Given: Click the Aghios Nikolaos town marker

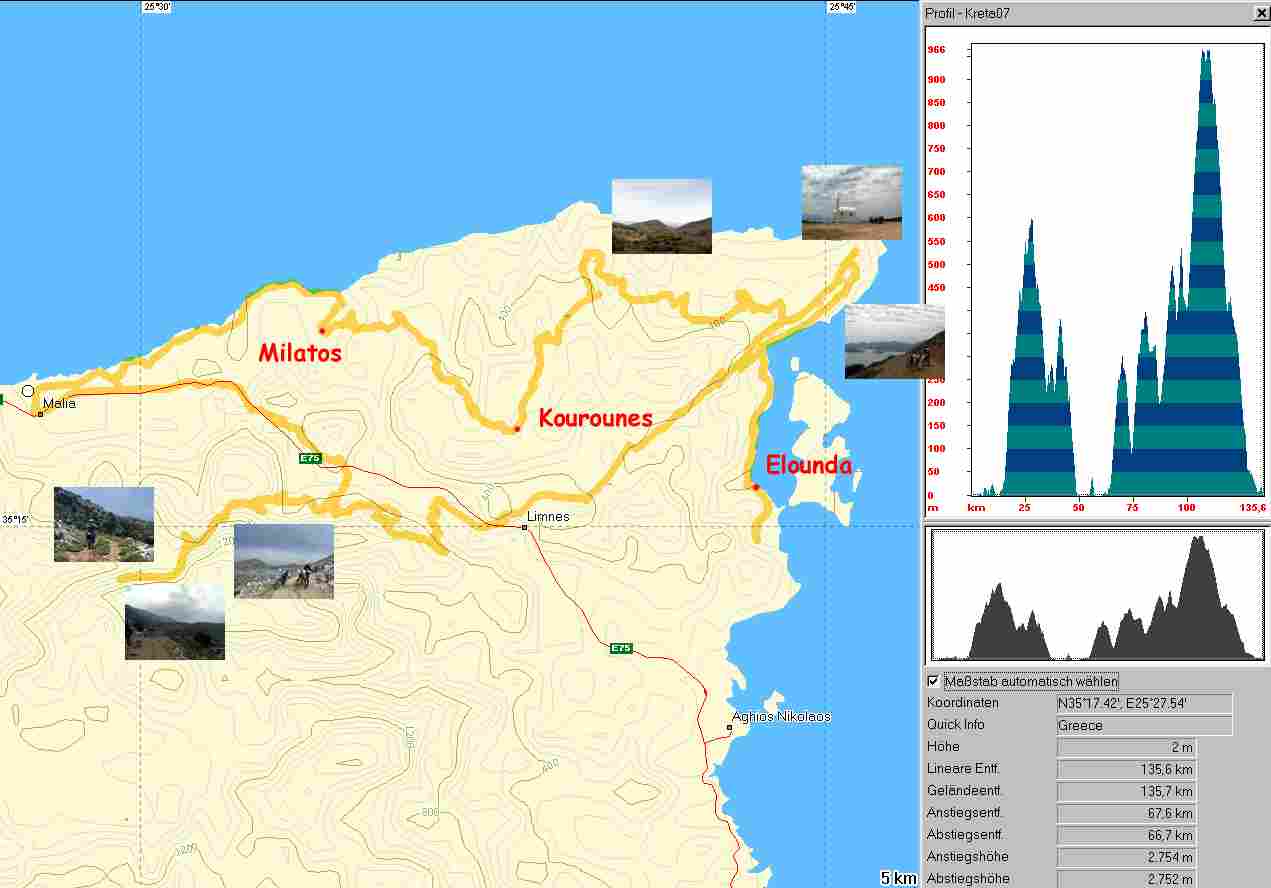Looking at the screenshot, I should coord(730,728).
